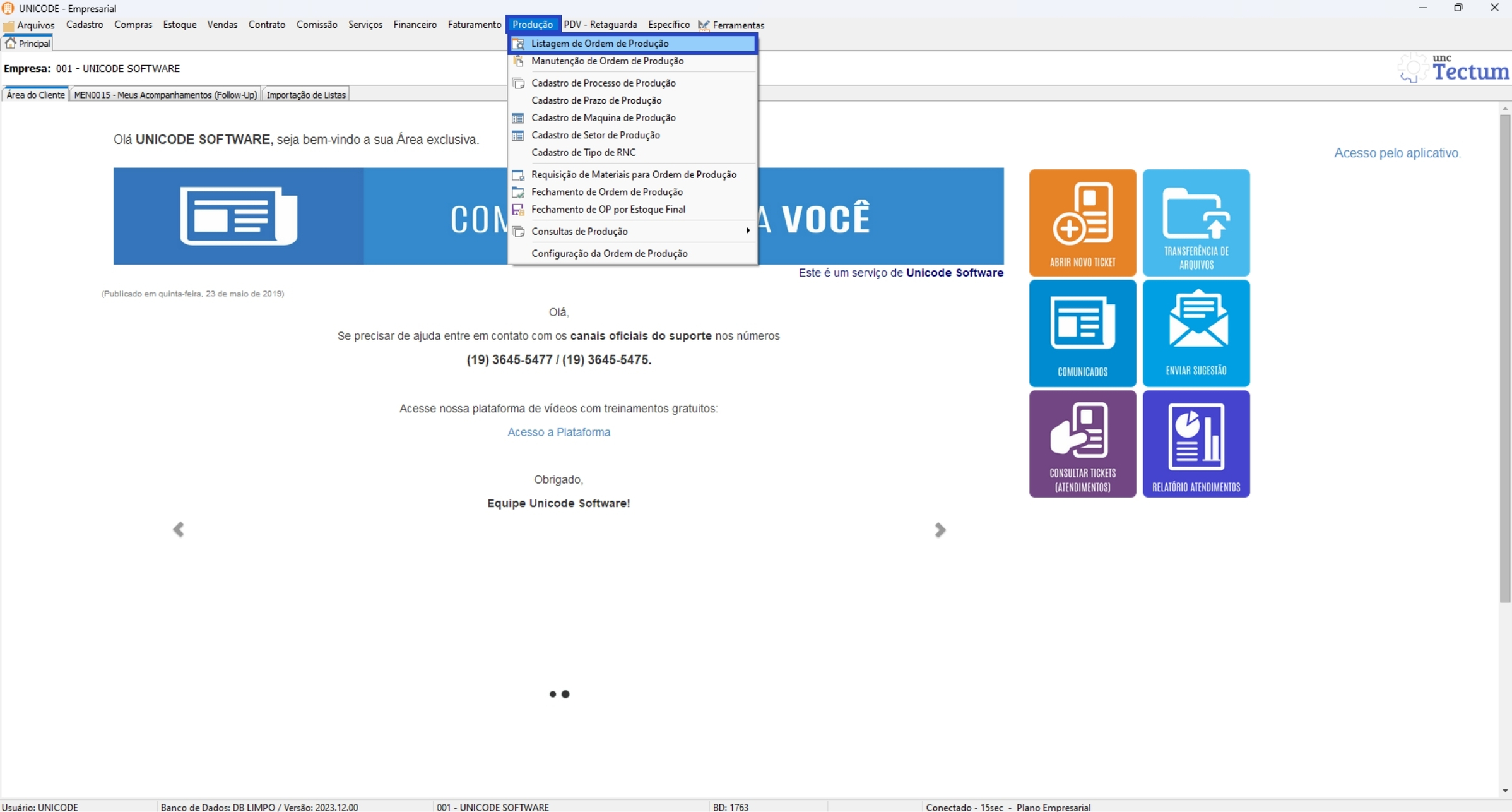Image resolution: width=1512 pixels, height=812 pixels.
Task: Click the previous slide arrow in carousel
Action: coord(179,529)
